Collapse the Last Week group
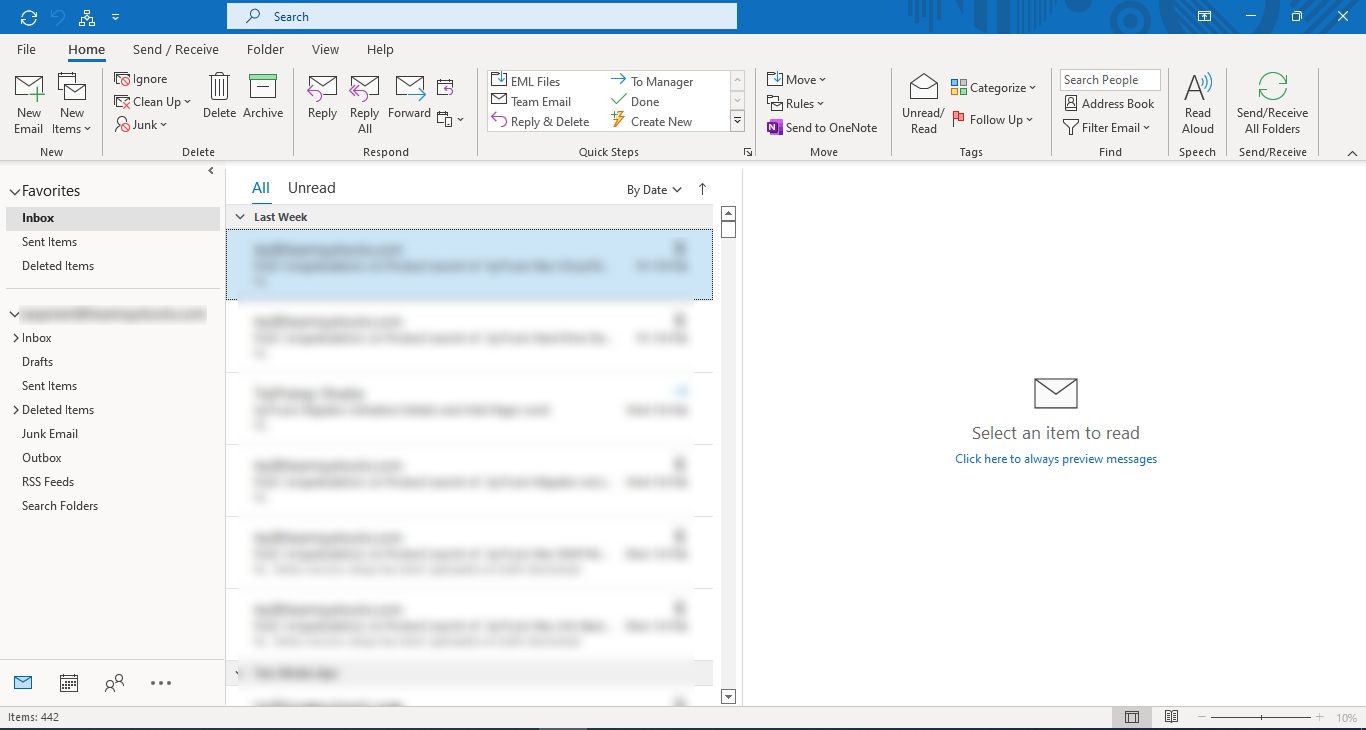1366x730 pixels. (x=240, y=217)
